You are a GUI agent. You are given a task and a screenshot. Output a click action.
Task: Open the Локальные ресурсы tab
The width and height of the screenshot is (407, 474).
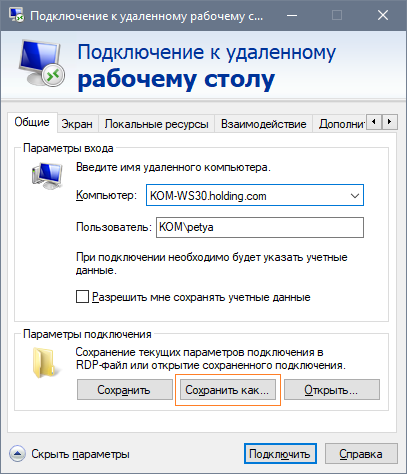coord(157,124)
